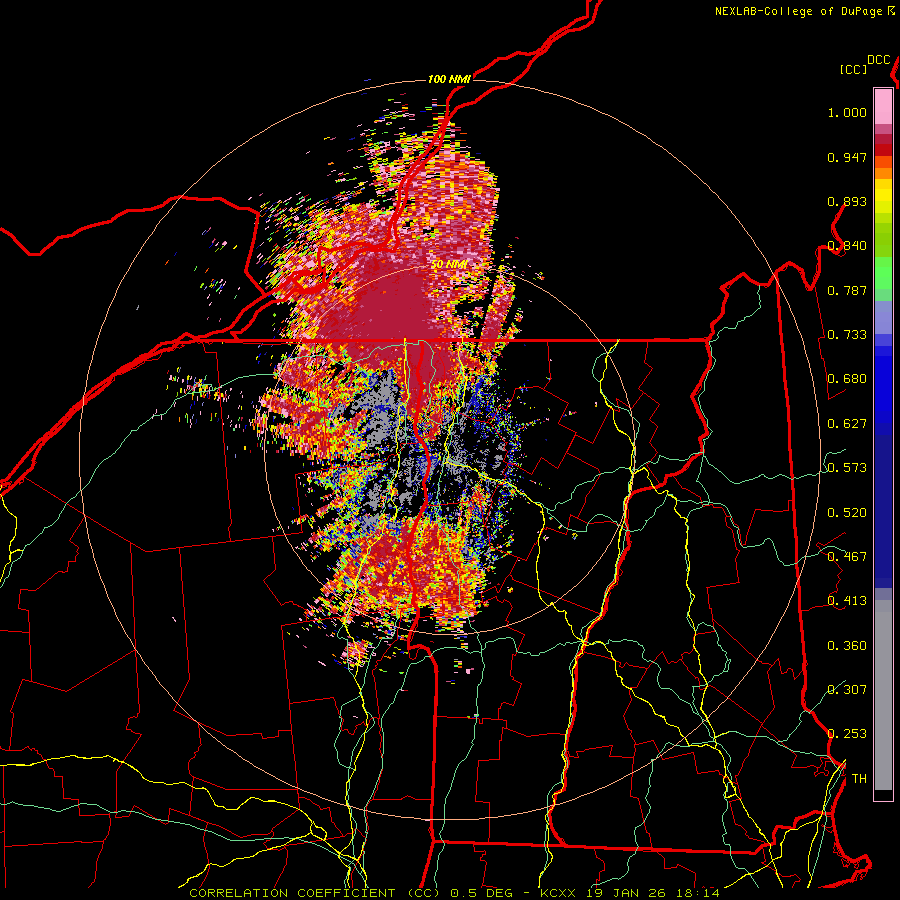Click the pink top segment of the color bar
900x900 pixels.
pyautogui.click(x=883, y=106)
